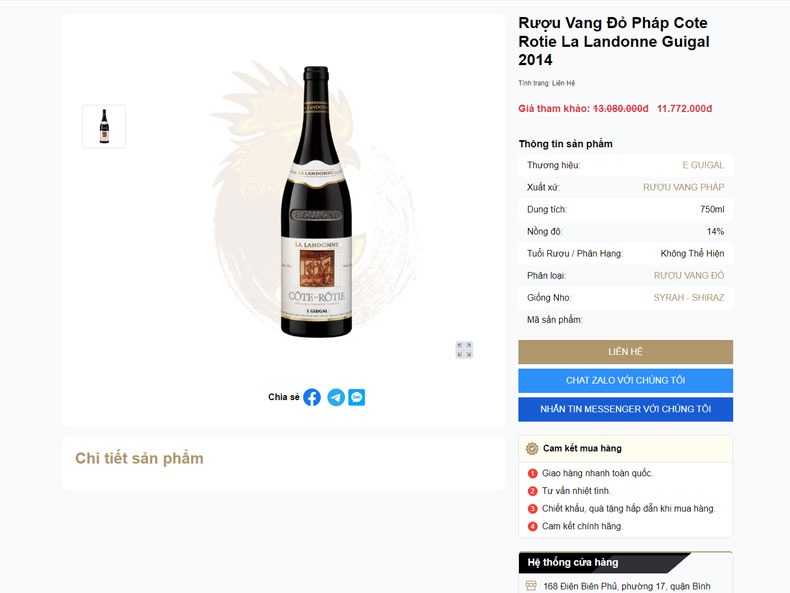Click CHAT ZALO VỚI CHÚNG TÔI button
The image size is (790, 593).
[625, 381]
